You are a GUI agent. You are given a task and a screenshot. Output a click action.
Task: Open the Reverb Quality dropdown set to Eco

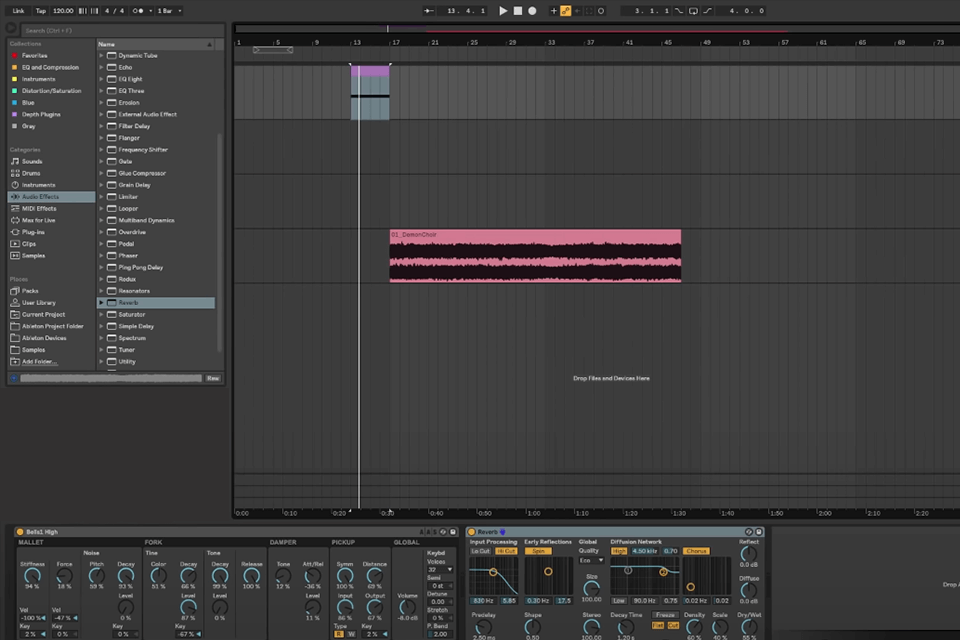click(591, 561)
